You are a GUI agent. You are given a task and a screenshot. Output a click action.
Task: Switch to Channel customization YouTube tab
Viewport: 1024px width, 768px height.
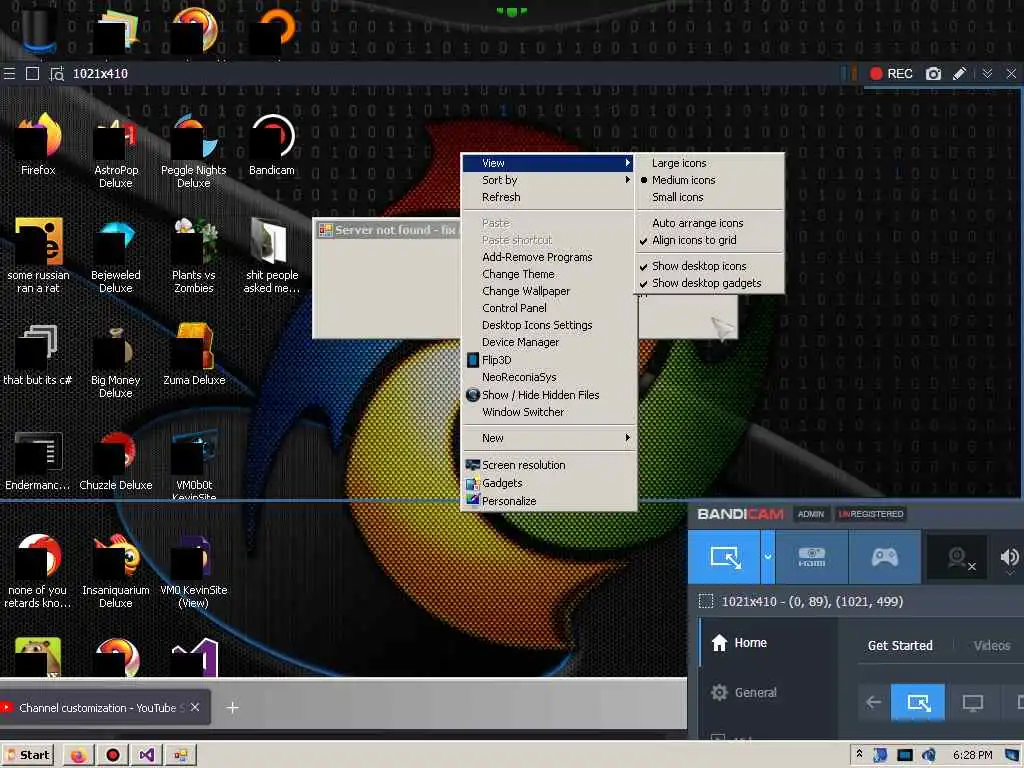[x=104, y=708]
